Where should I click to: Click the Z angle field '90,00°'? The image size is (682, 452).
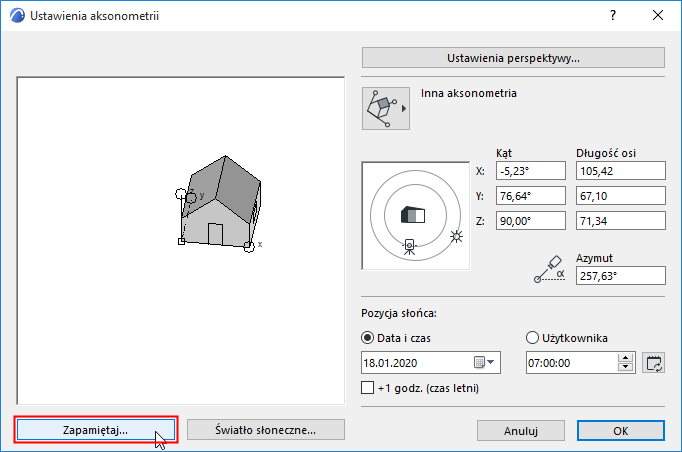coord(531,221)
